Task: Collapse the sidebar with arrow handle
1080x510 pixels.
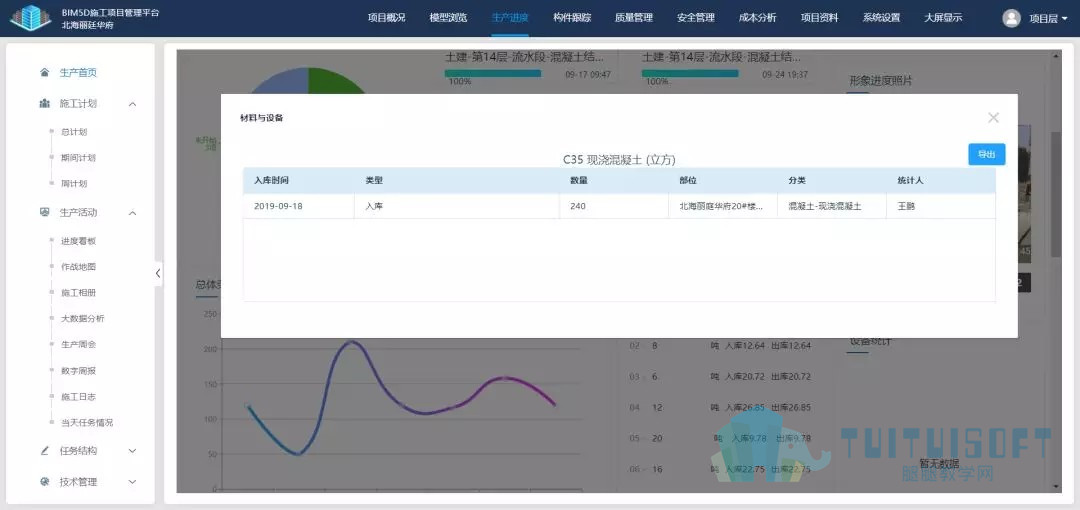Action: pyautogui.click(x=158, y=273)
